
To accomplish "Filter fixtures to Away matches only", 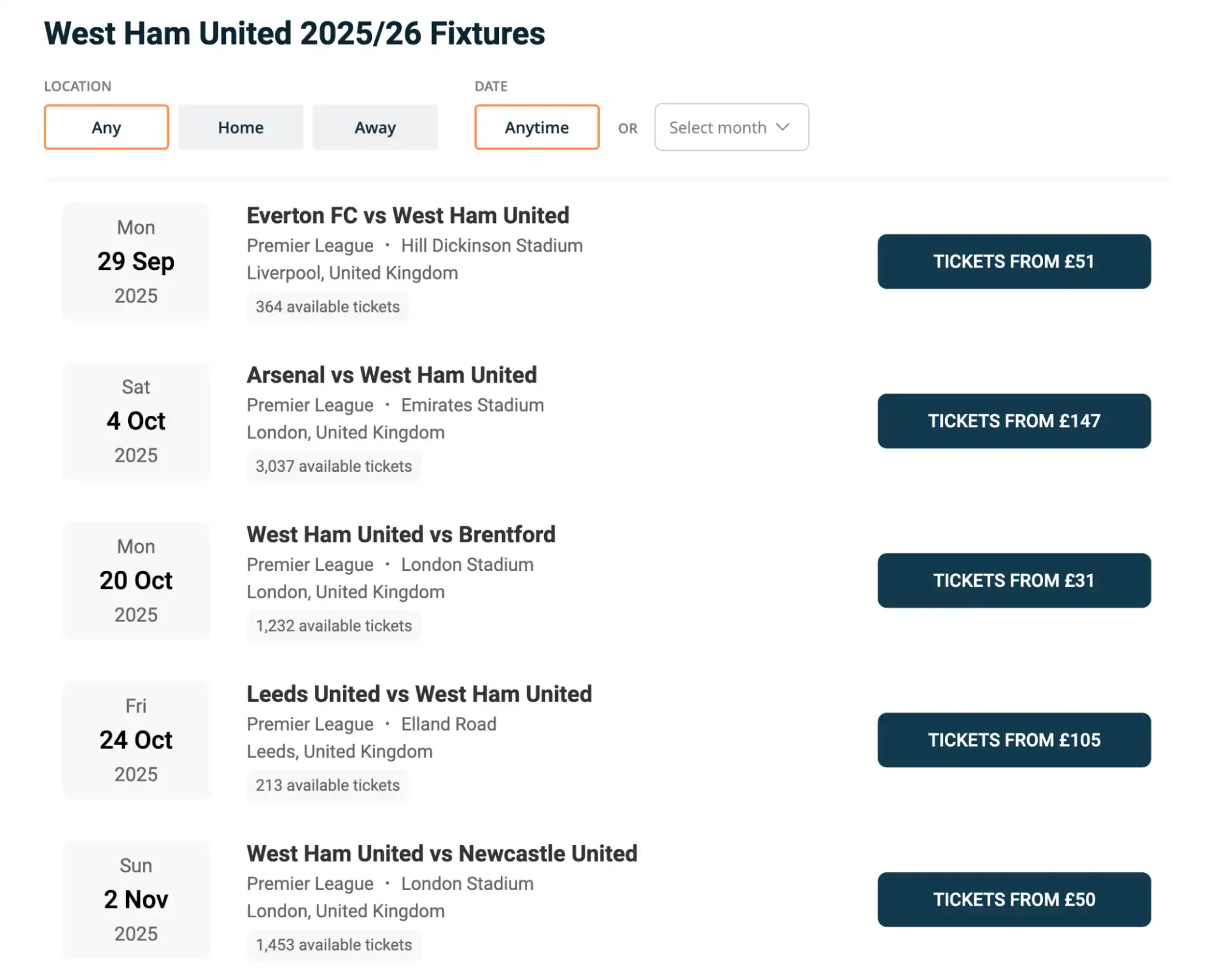I will [x=374, y=127].
